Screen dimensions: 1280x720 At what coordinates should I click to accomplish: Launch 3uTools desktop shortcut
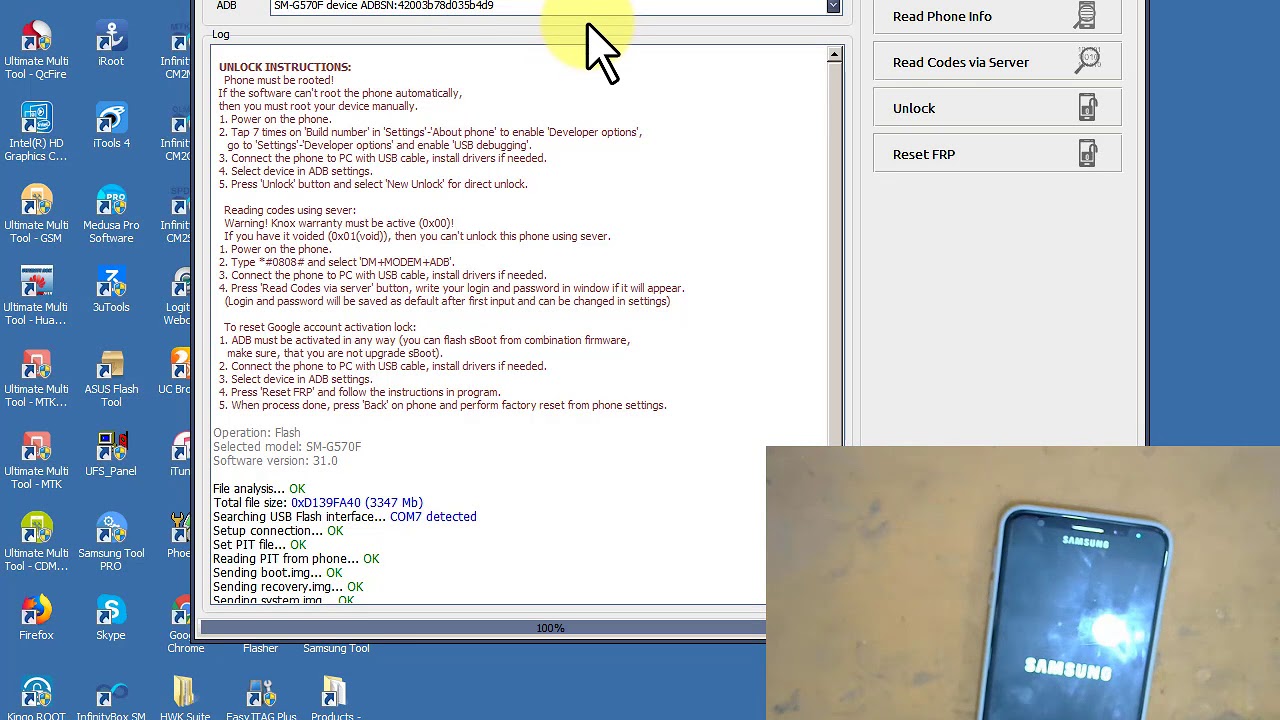click(x=111, y=290)
